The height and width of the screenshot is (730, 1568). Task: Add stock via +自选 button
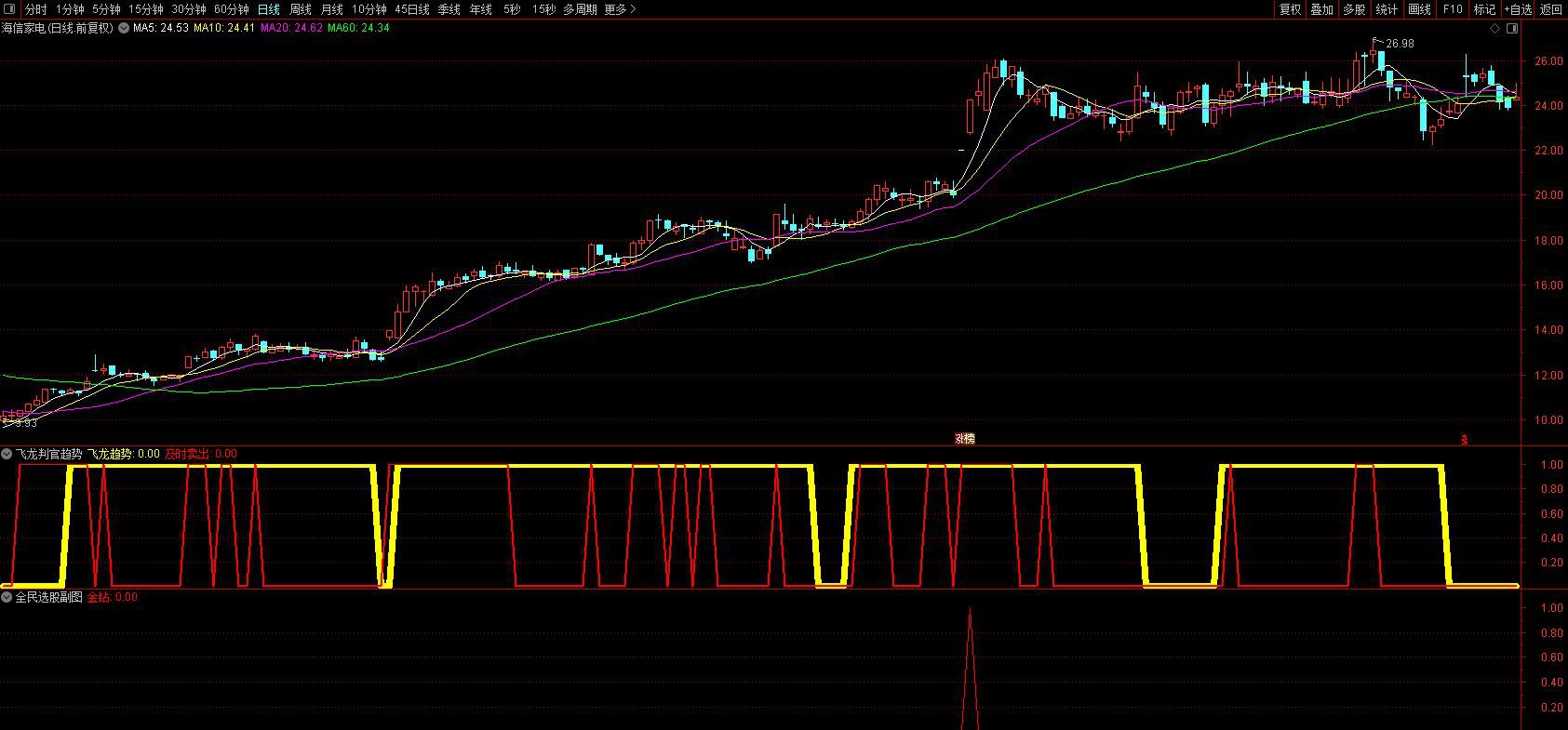click(1517, 9)
